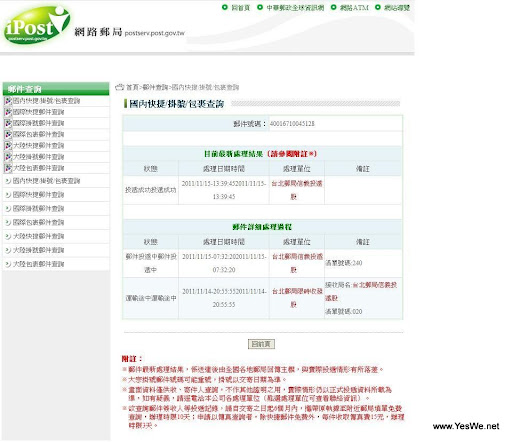Click mail number 40016710045128

292,124
